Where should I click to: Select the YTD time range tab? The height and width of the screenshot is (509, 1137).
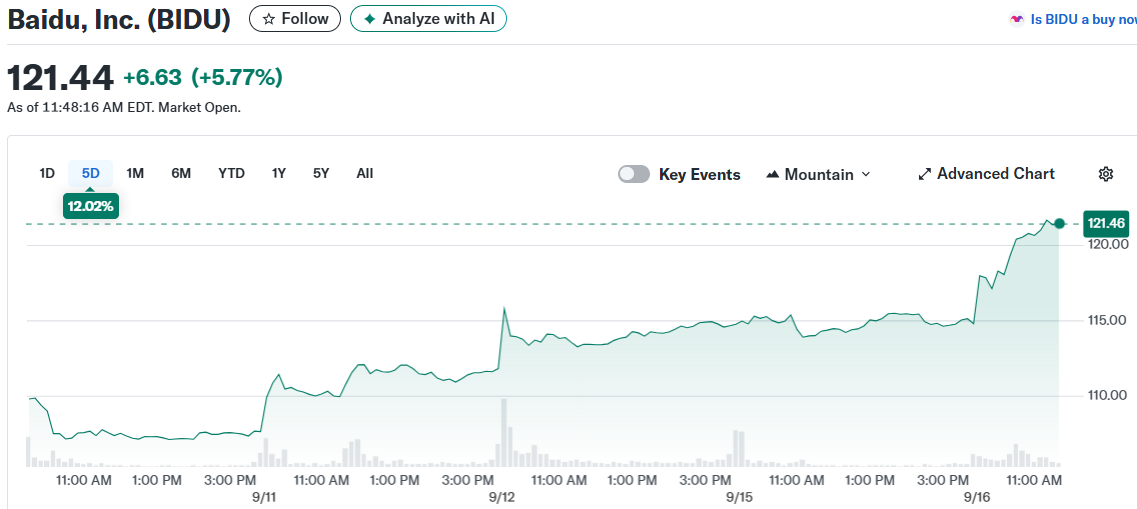[231, 173]
